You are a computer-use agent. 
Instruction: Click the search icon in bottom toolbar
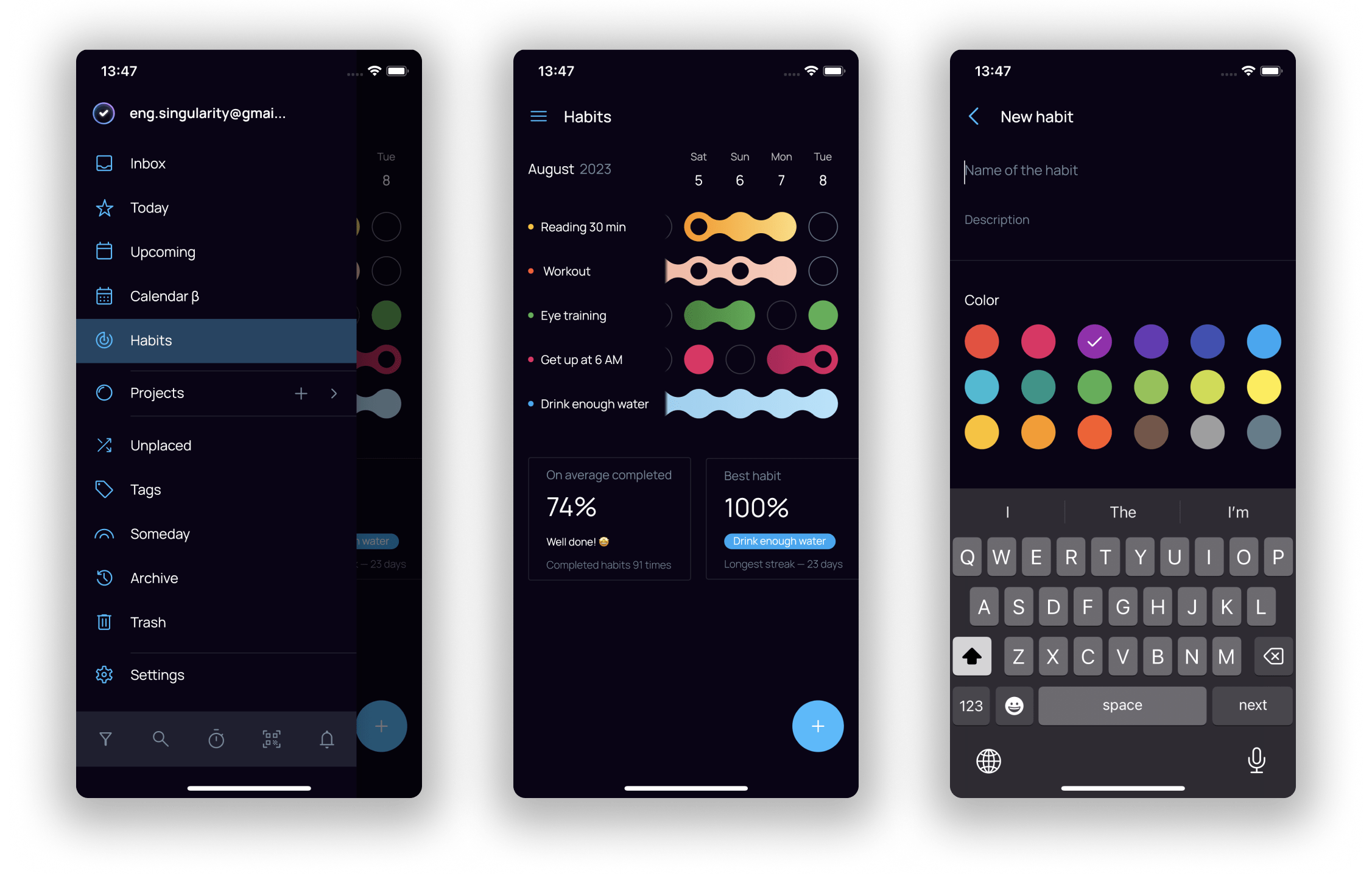[x=160, y=737]
